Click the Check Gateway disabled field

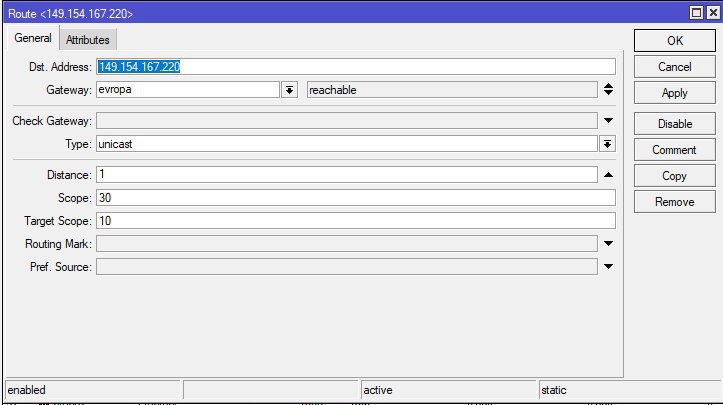point(347,121)
